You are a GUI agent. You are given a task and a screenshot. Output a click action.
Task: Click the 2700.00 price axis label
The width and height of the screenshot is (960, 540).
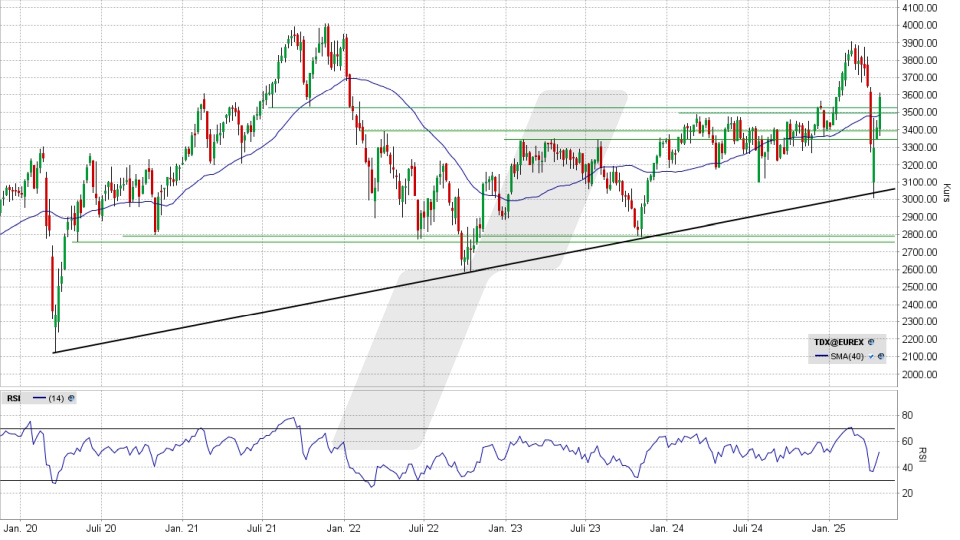pos(920,252)
